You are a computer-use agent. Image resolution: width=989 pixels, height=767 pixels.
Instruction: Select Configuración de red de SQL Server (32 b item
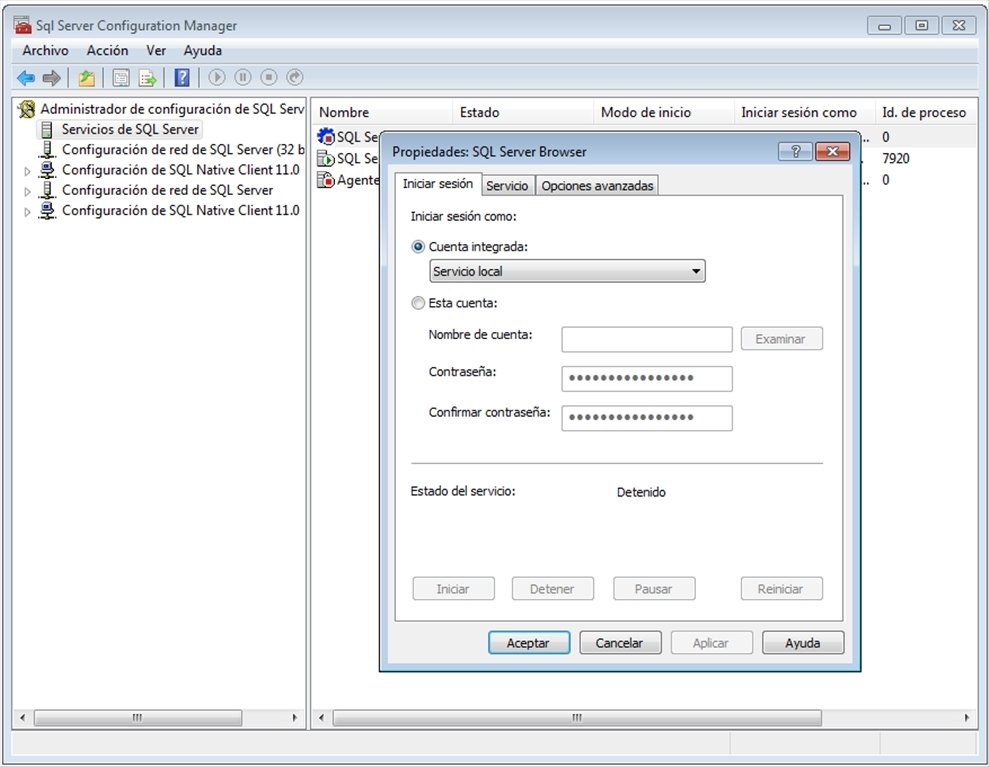183,149
